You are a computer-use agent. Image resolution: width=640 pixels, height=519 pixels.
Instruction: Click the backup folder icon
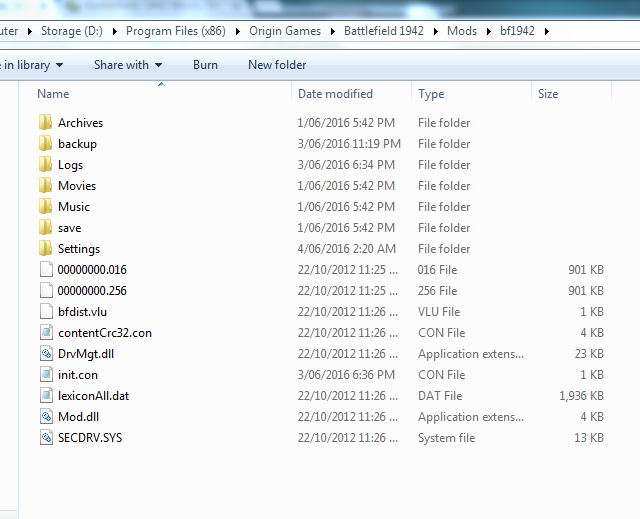click(46, 143)
